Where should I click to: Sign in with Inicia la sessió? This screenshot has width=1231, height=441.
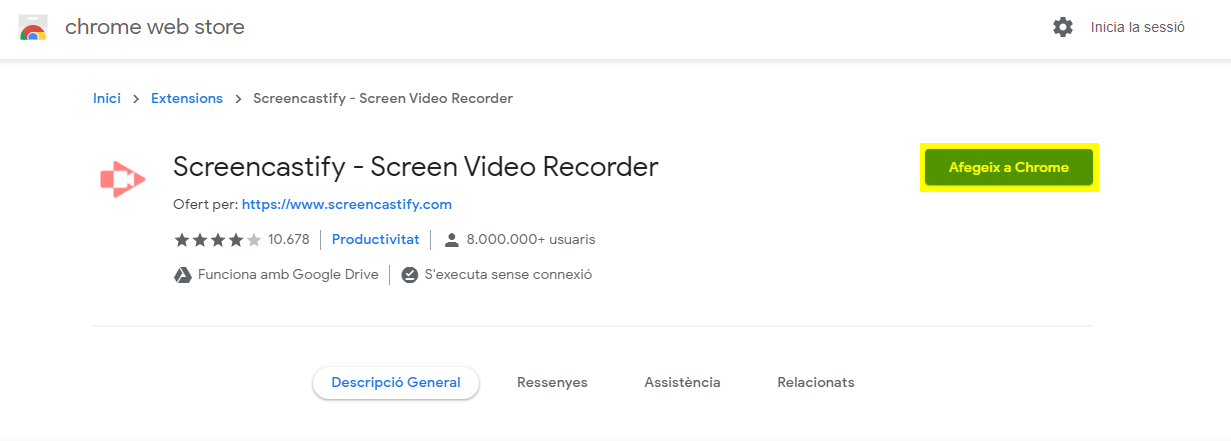[1137, 27]
